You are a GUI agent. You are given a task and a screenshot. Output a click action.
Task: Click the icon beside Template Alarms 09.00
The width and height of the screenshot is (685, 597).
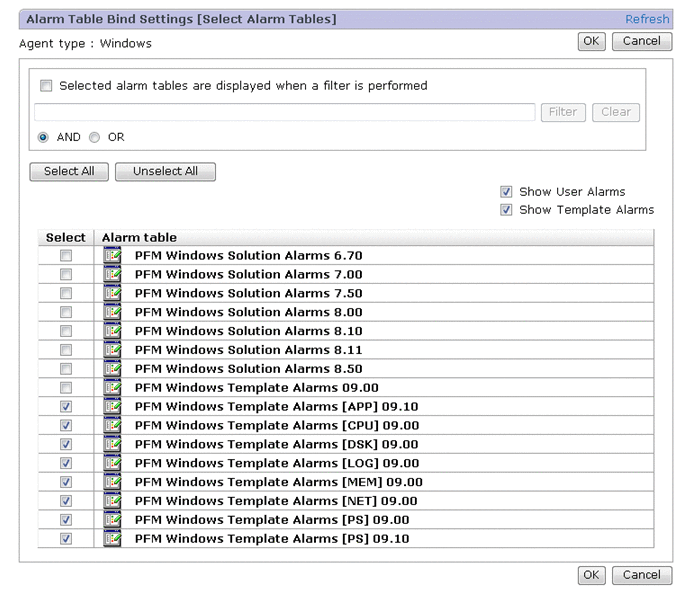pyautogui.click(x=112, y=387)
